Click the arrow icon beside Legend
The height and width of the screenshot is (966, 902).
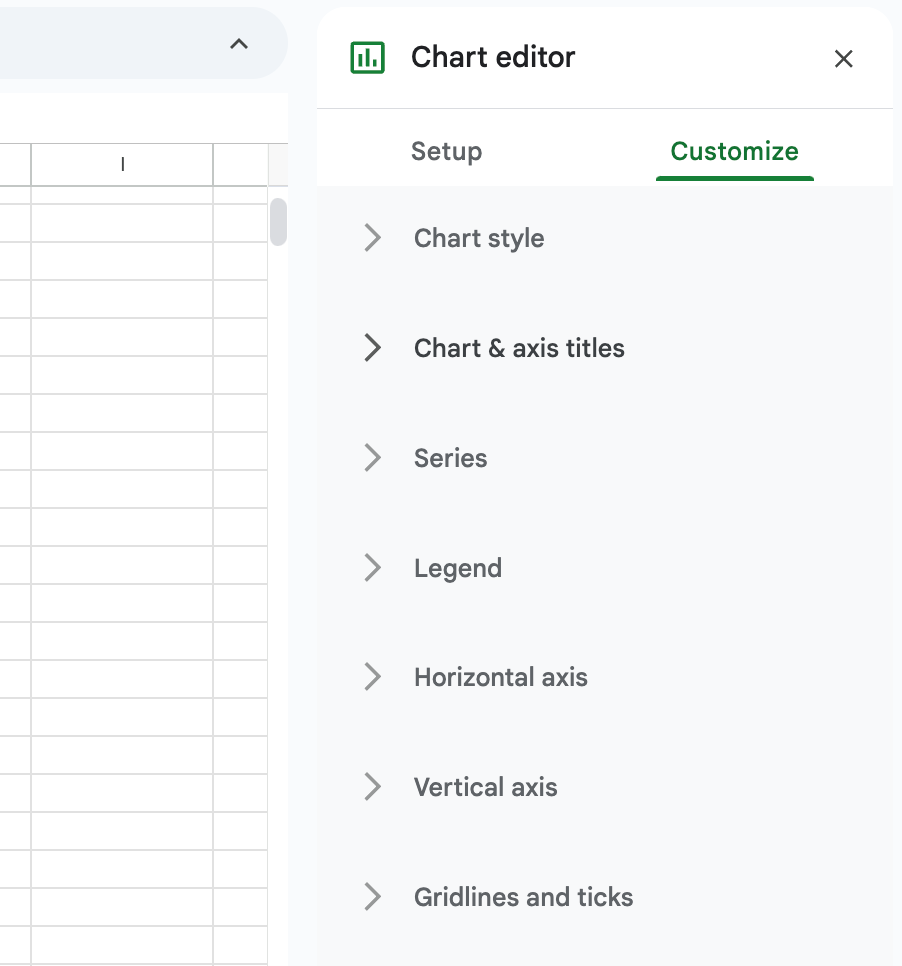(x=373, y=568)
